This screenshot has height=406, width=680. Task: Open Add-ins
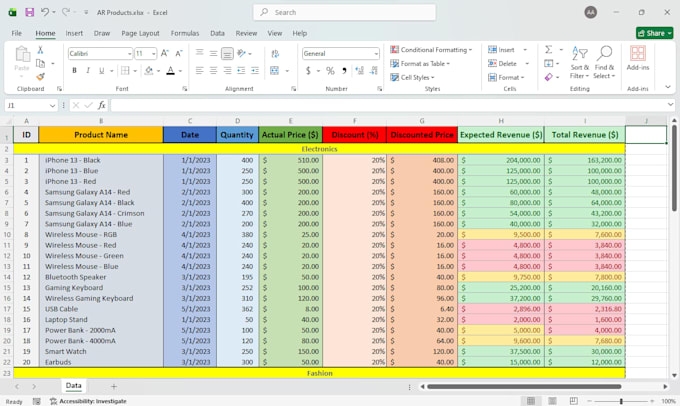(638, 58)
